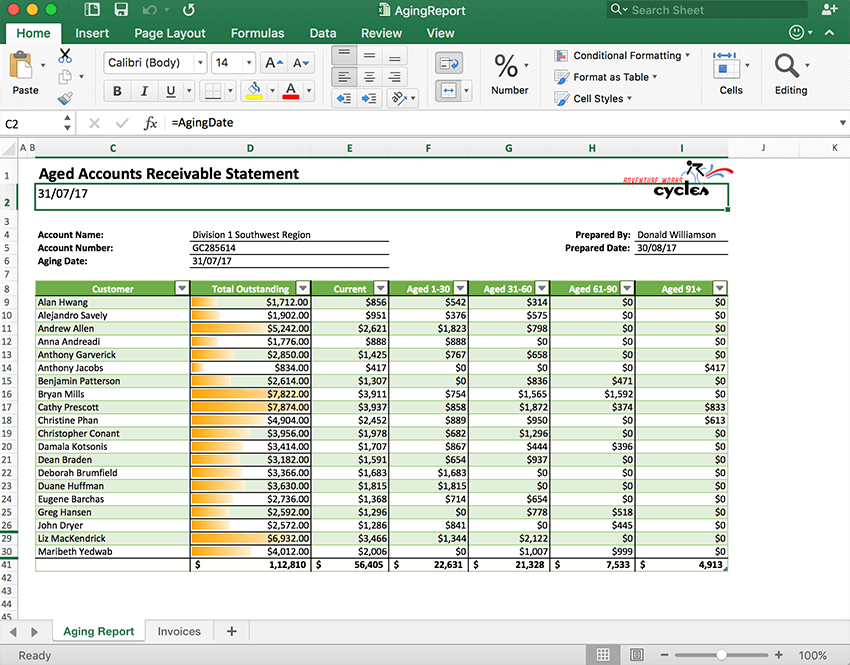Apply yellow Fill Color to selection
The width and height of the screenshot is (850, 665).
[x=253, y=90]
